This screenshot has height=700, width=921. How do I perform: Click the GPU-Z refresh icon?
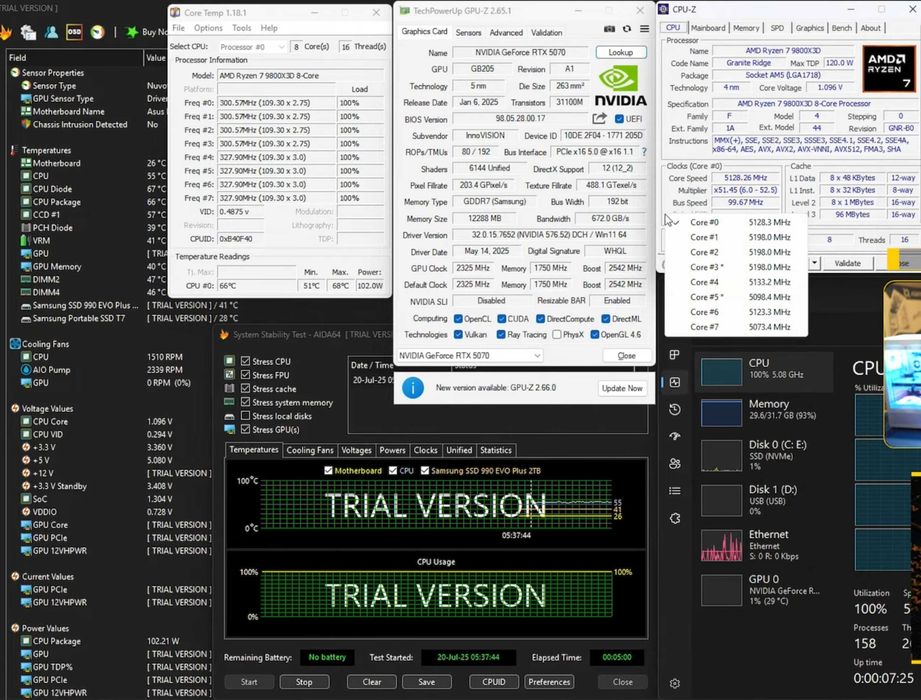(x=627, y=29)
